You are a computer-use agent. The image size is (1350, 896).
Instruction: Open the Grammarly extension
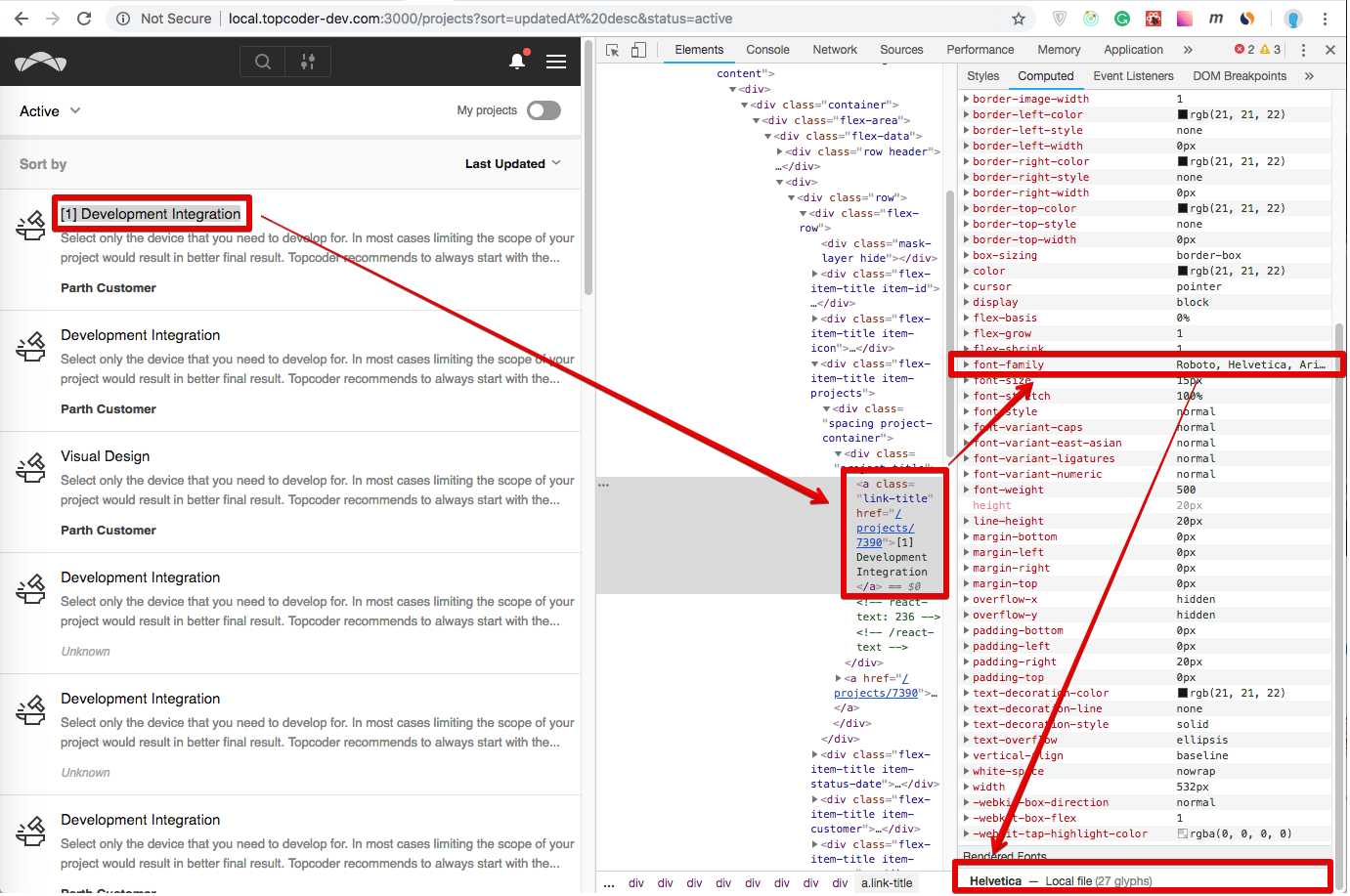1122,19
